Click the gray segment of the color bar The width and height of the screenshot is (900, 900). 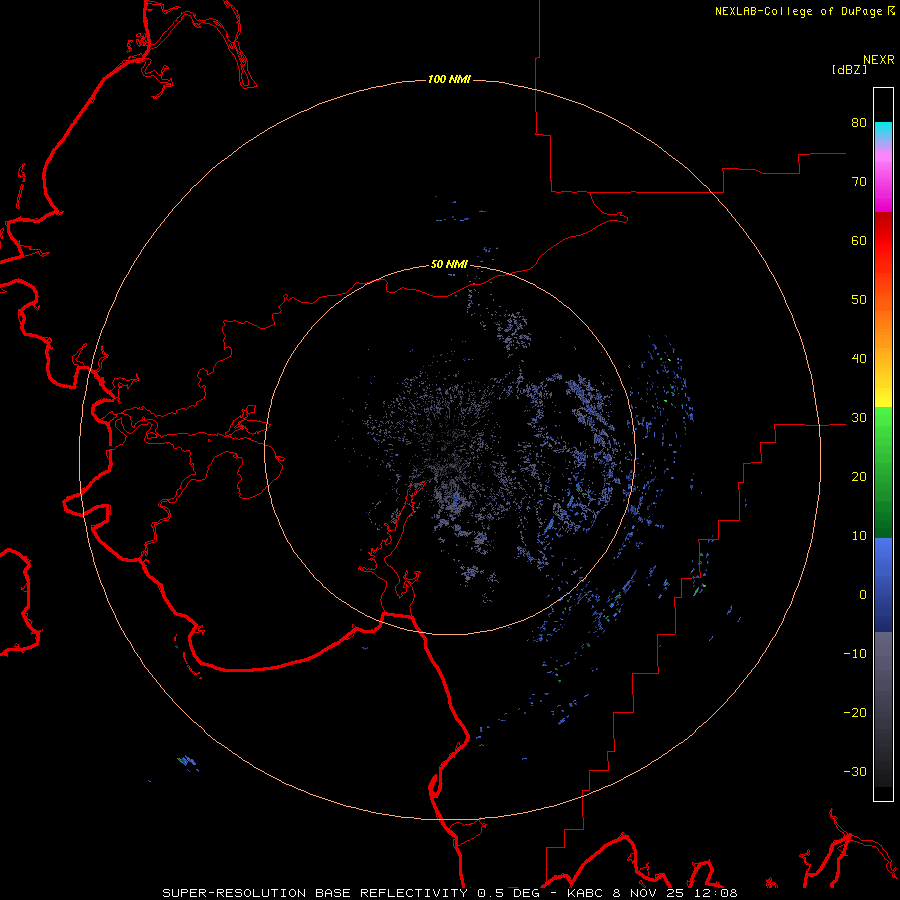tap(883, 709)
